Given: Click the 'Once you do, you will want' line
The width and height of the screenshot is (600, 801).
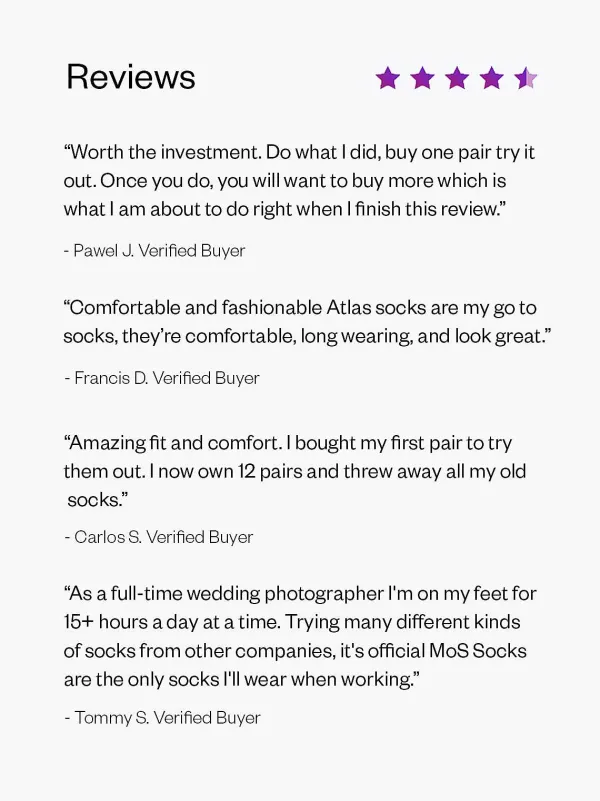Looking at the screenshot, I should (285, 181).
